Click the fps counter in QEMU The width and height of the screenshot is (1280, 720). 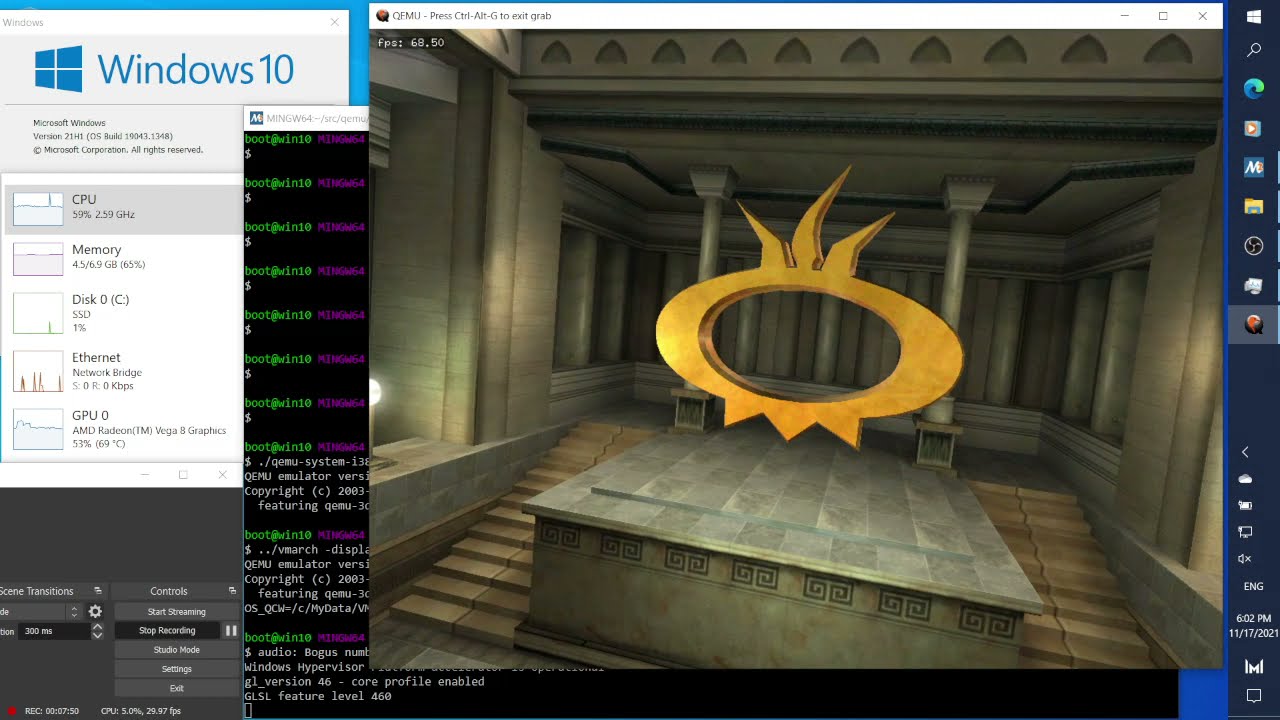pyautogui.click(x=411, y=42)
